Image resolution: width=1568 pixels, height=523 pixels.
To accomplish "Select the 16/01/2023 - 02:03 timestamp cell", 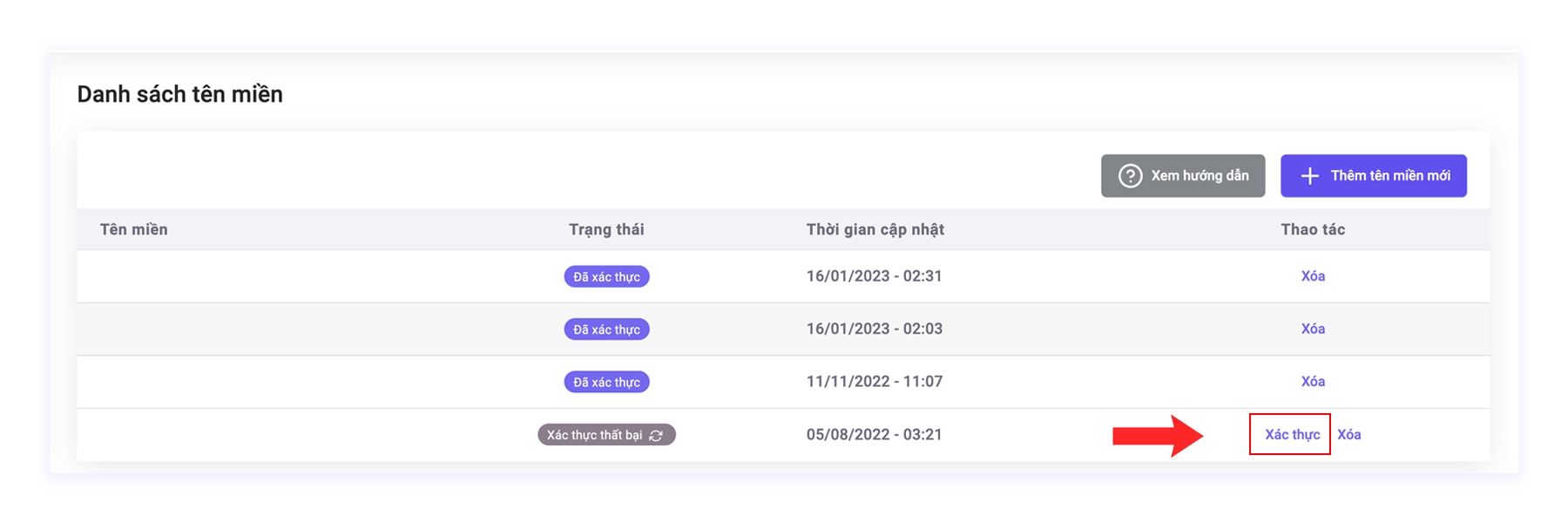I will [x=874, y=329].
